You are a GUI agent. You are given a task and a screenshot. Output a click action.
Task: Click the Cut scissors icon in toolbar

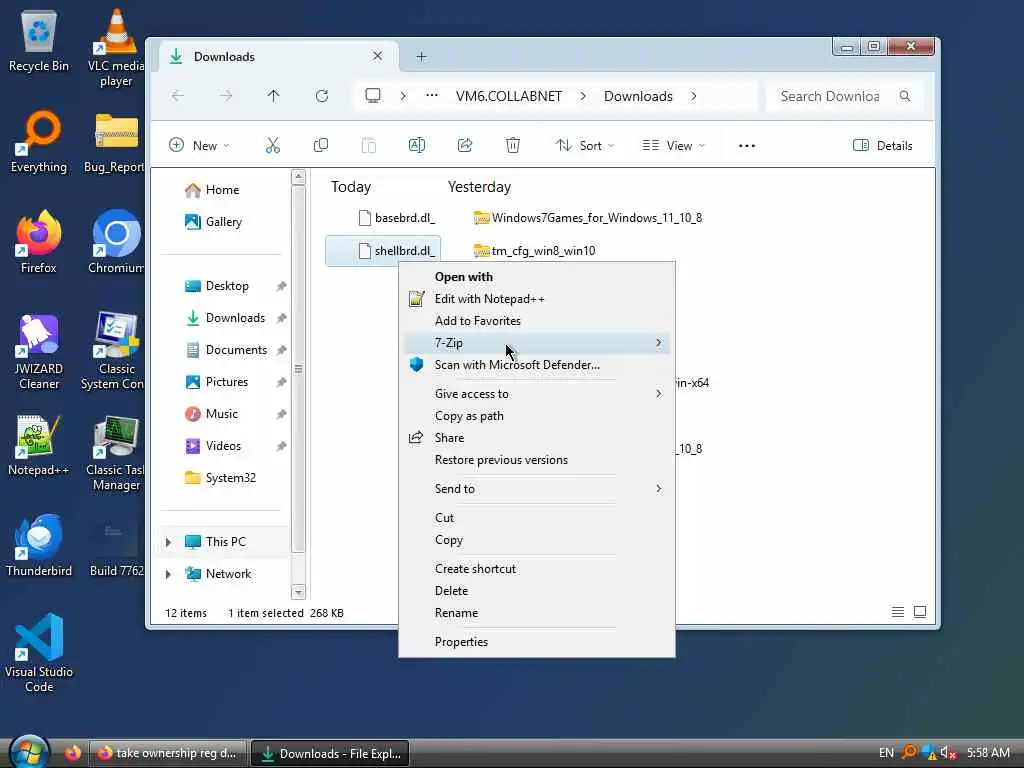pyautogui.click(x=272, y=146)
